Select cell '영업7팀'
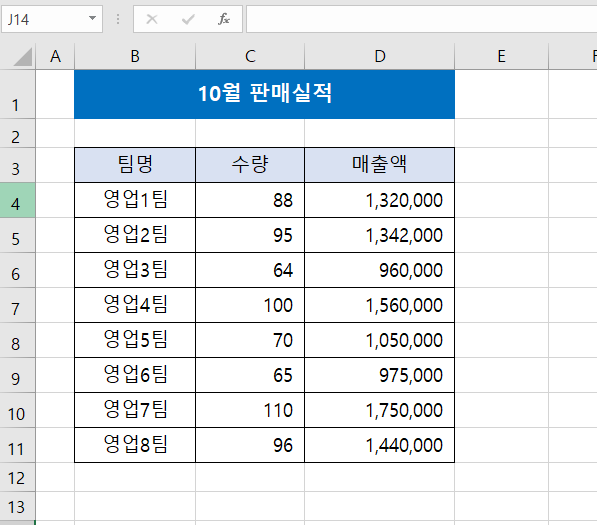The width and height of the screenshot is (597, 525). click(x=135, y=410)
